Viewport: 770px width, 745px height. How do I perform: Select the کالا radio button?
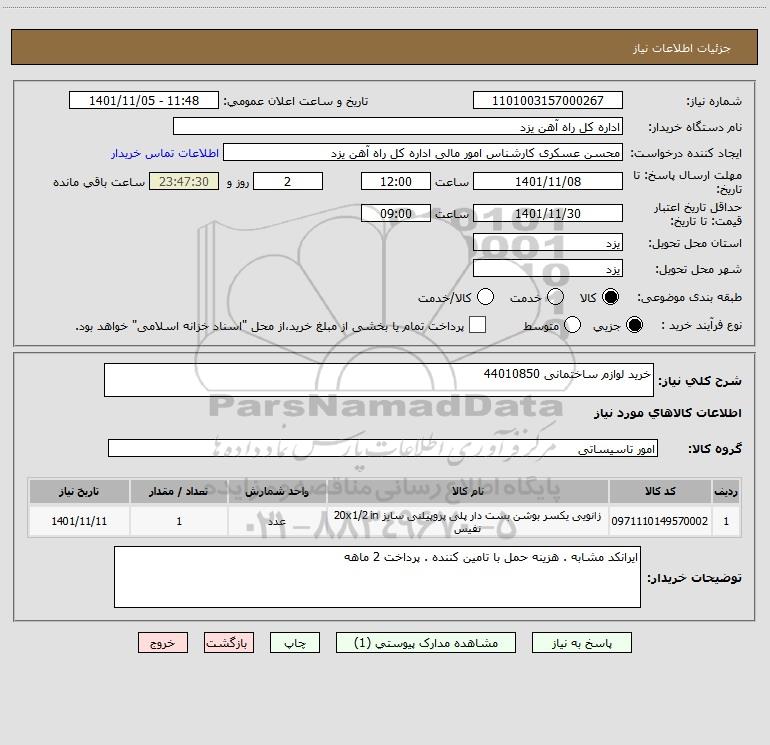[x=610, y=297]
